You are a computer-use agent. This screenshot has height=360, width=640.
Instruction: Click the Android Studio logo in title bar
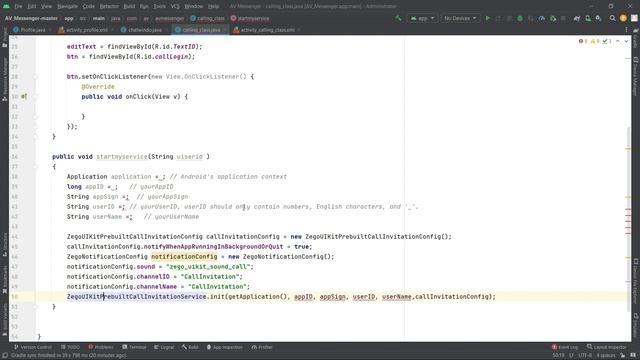pyautogui.click(x=6, y=6)
